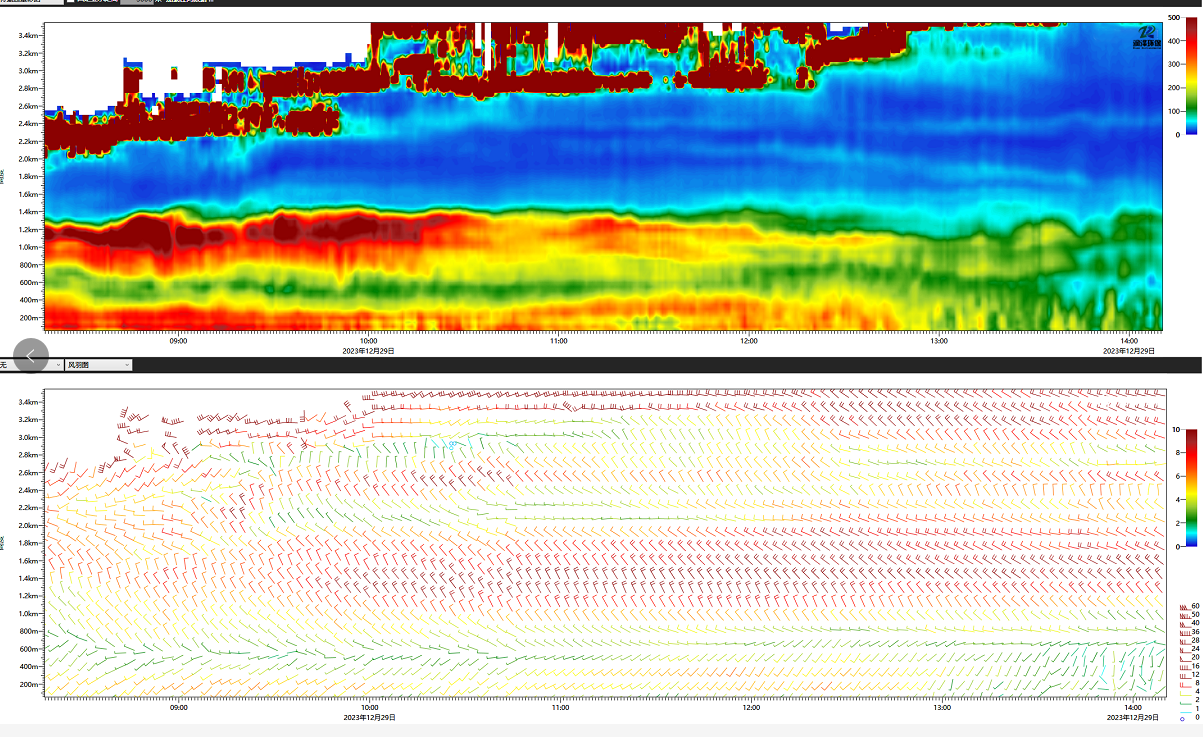Image resolution: width=1203 pixels, height=737 pixels.
Task: Click the 500 label on heatmap color scale
Action: click(1174, 19)
